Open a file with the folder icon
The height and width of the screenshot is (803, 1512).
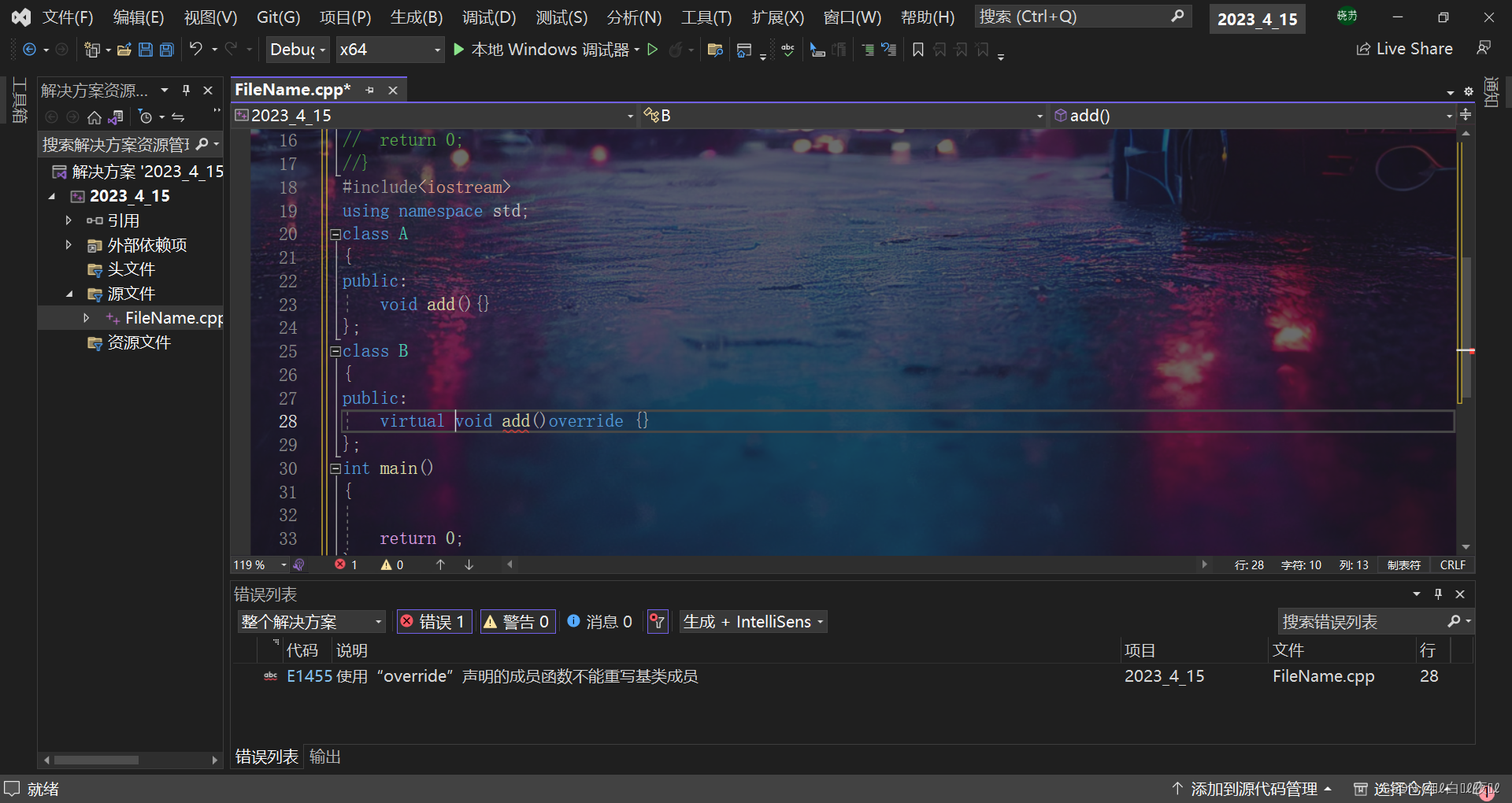point(124,50)
